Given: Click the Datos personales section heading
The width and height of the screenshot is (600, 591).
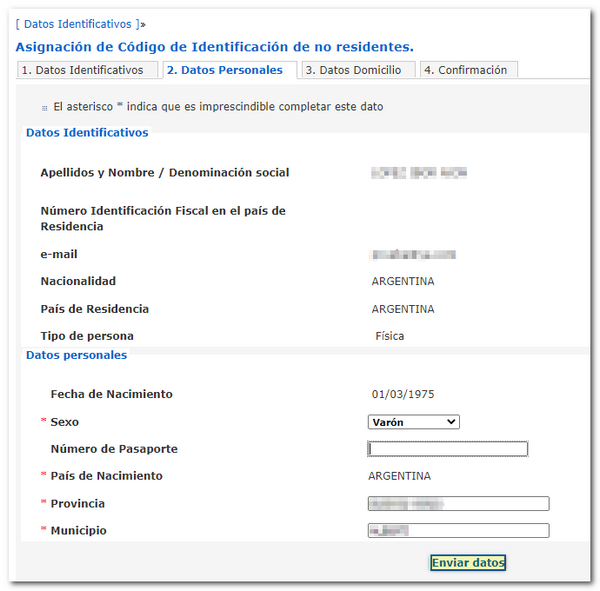Looking at the screenshot, I should (x=76, y=355).
